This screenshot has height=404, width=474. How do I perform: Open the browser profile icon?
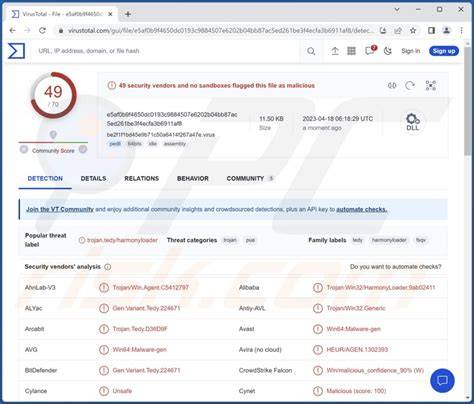tap(446, 31)
